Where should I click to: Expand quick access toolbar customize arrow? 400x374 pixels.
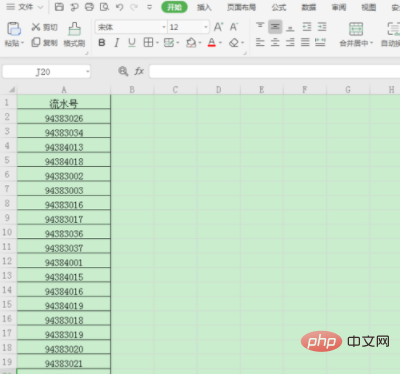point(149,7)
